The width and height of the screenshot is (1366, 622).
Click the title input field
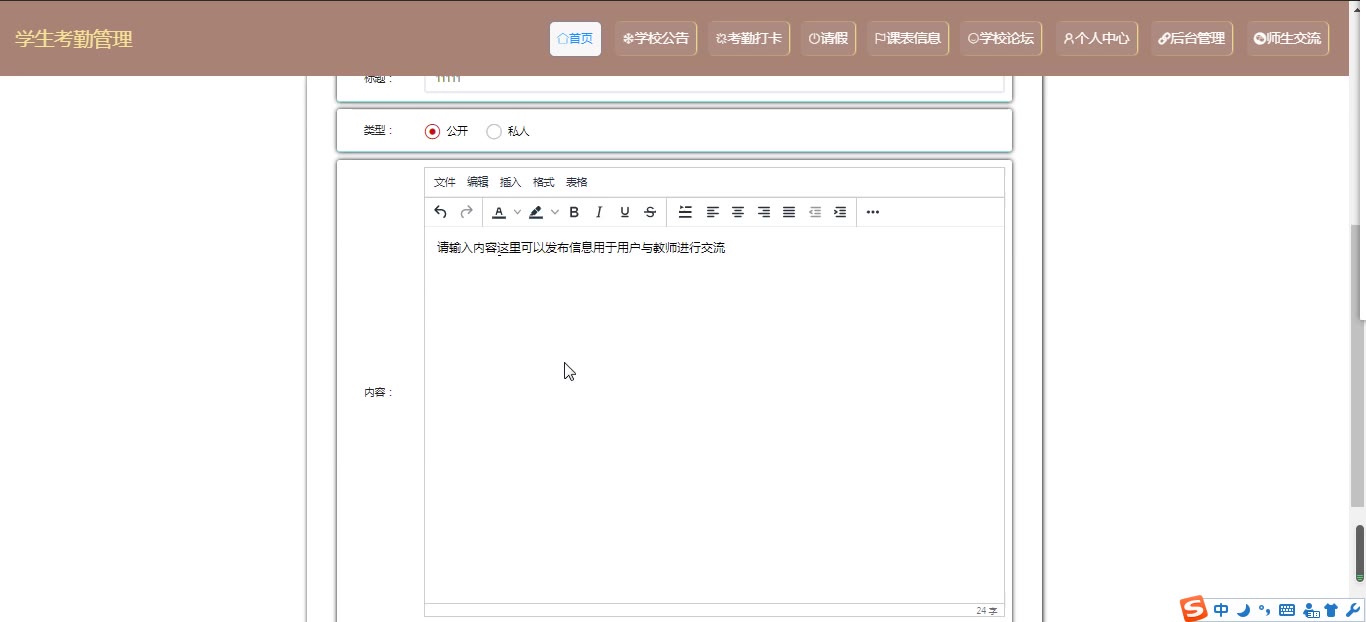pyautogui.click(x=714, y=82)
